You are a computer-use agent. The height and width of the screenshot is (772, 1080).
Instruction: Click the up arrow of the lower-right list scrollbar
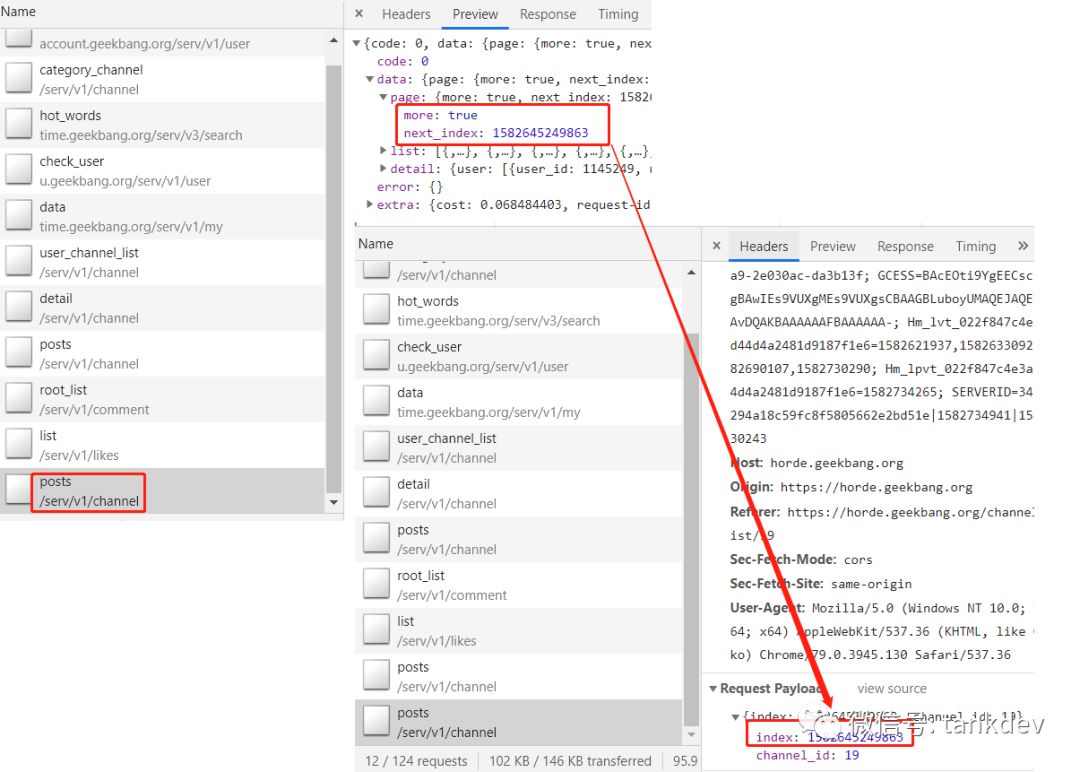pos(692,273)
